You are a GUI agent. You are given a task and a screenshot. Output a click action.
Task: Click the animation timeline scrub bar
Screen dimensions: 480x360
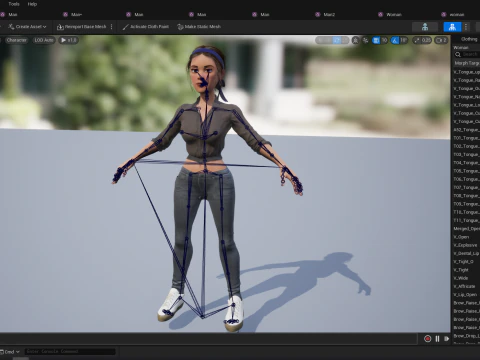(x=209, y=339)
